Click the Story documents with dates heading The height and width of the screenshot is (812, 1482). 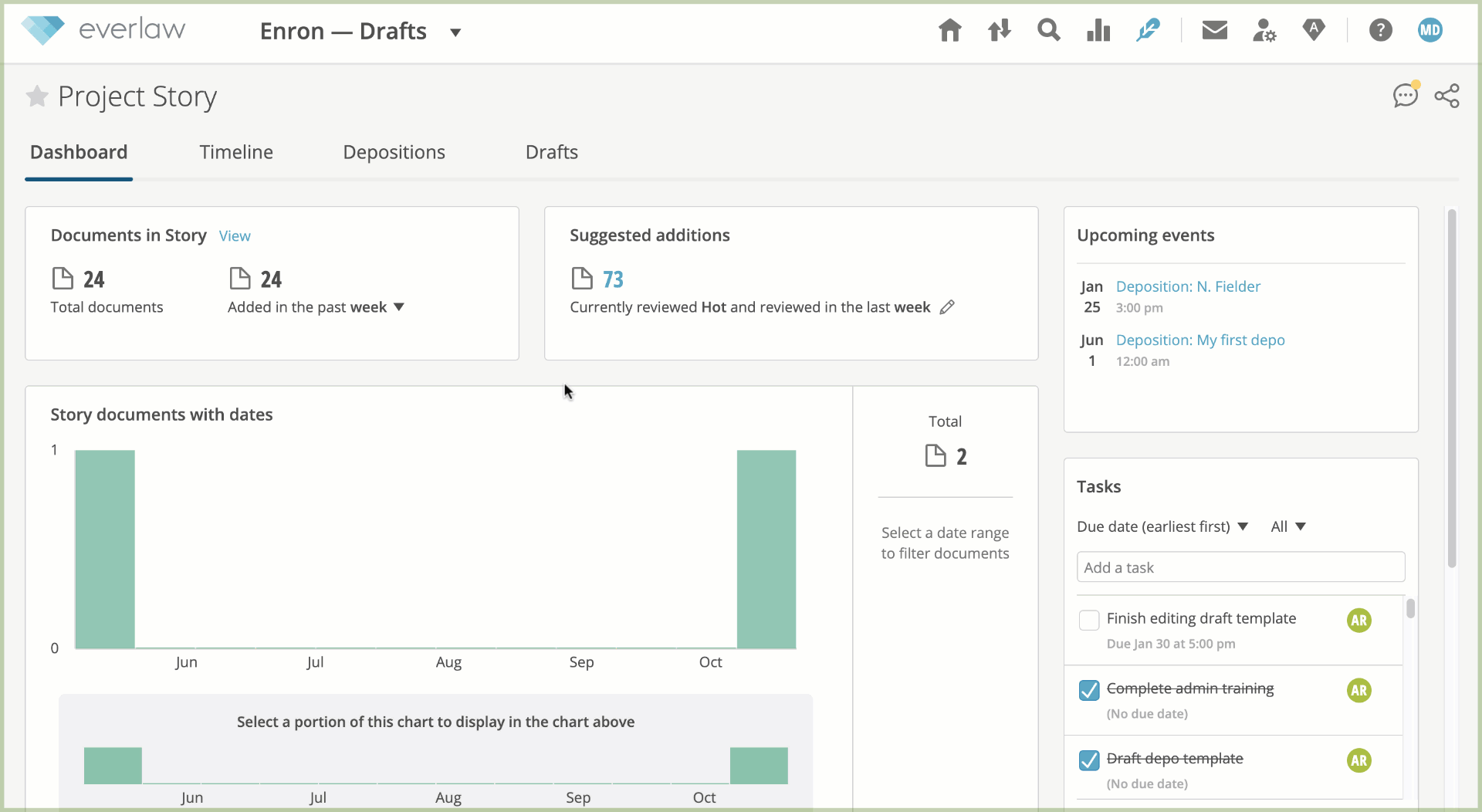click(x=161, y=414)
